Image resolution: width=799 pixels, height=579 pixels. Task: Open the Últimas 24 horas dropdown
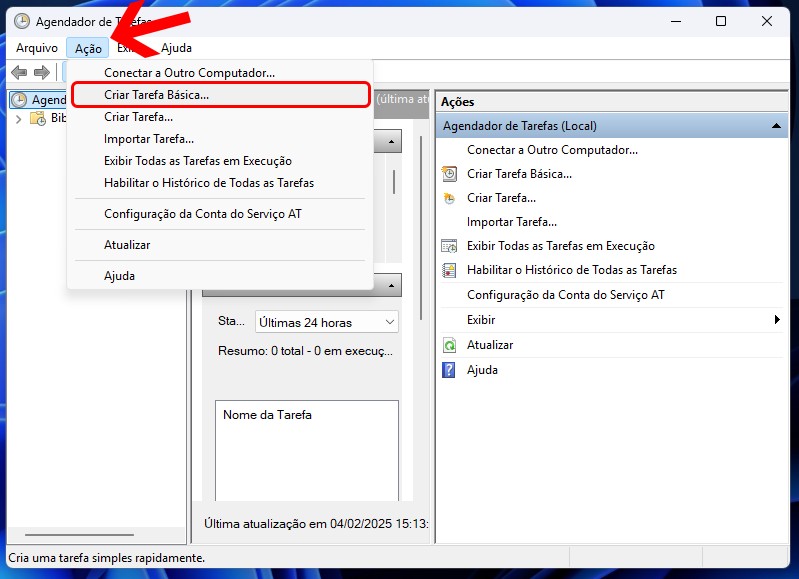(327, 322)
